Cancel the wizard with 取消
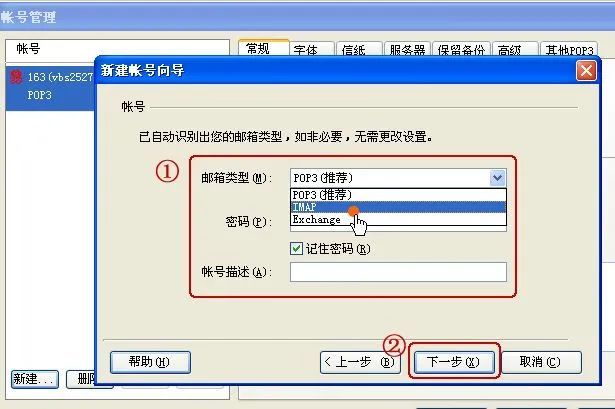 tap(541, 362)
